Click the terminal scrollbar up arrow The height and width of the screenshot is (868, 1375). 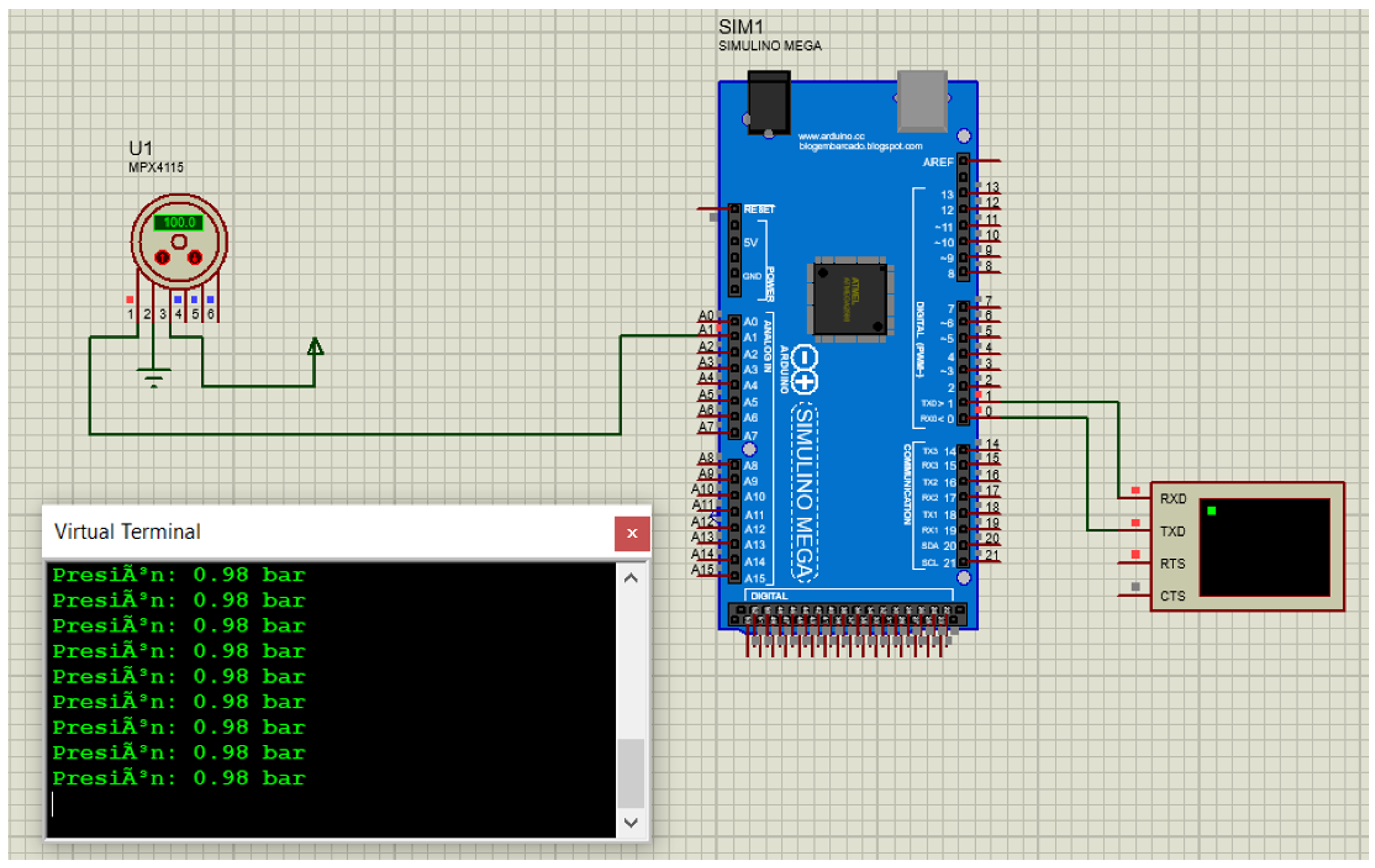(x=631, y=579)
